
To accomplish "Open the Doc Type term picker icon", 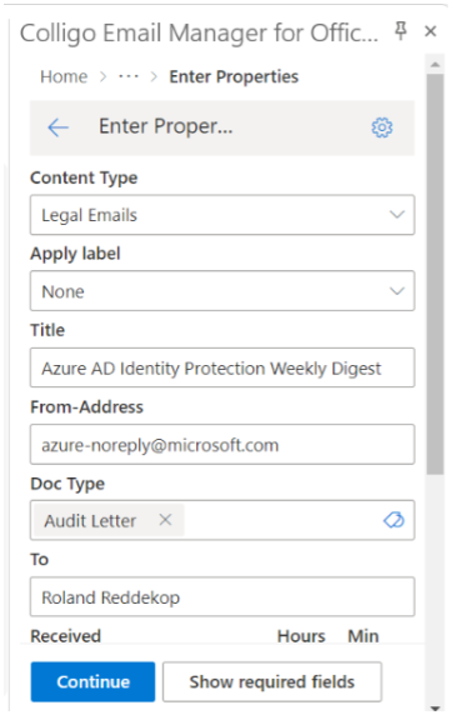I will click(x=393, y=520).
